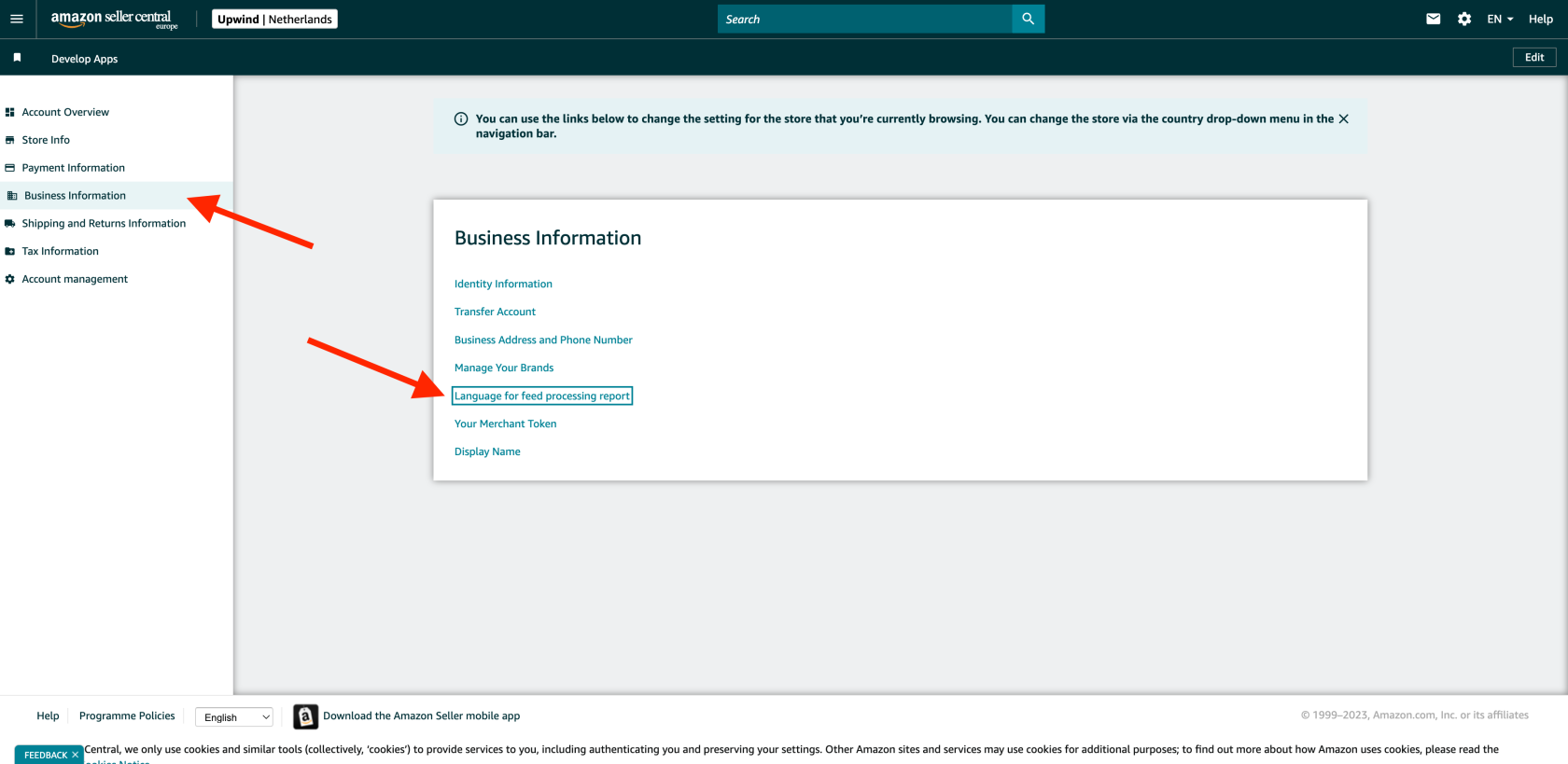The image size is (1568, 764).
Task: Open Manage Your Brands link
Action: pyautogui.click(x=504, y=368)
